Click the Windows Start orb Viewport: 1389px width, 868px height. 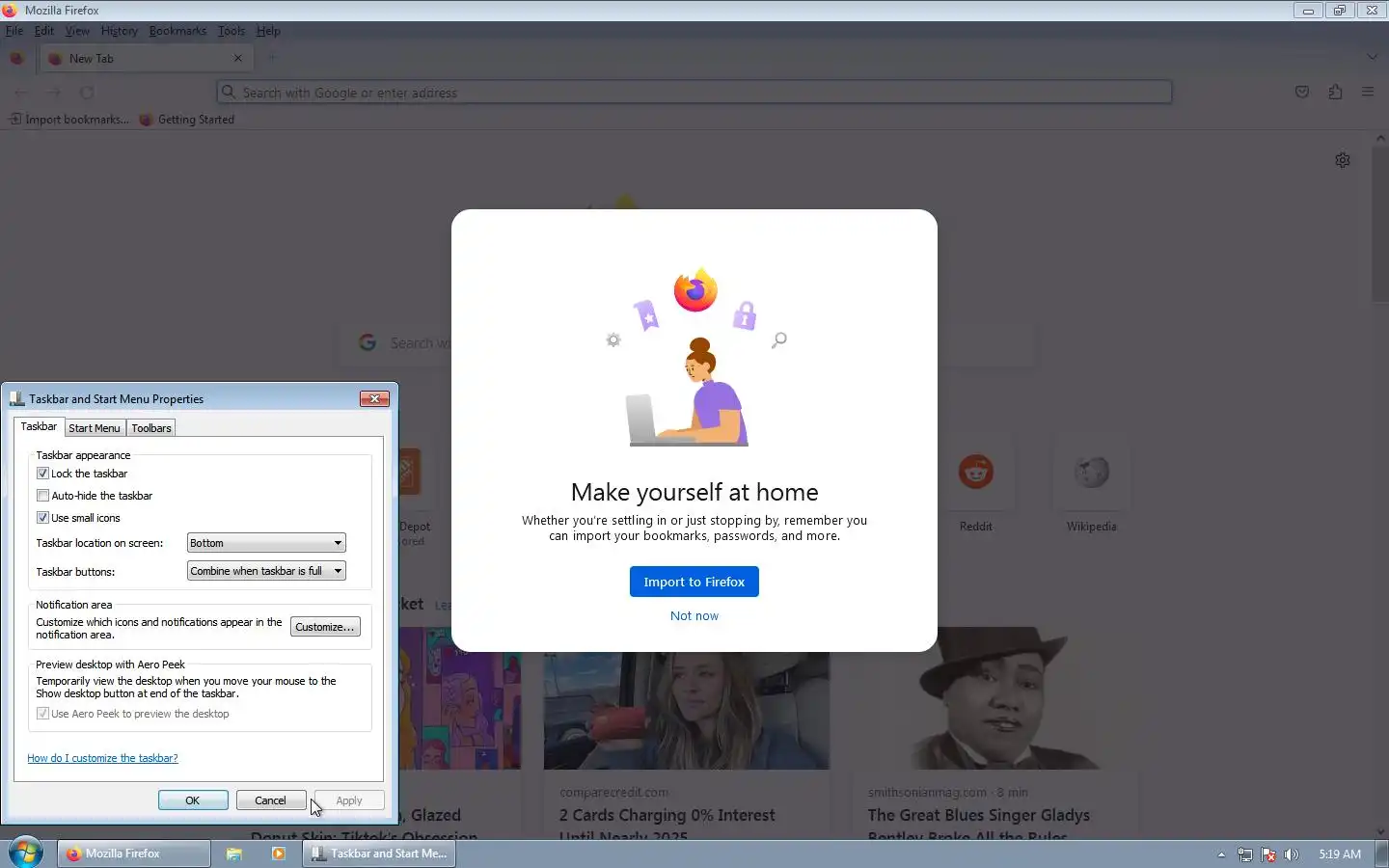26,853
